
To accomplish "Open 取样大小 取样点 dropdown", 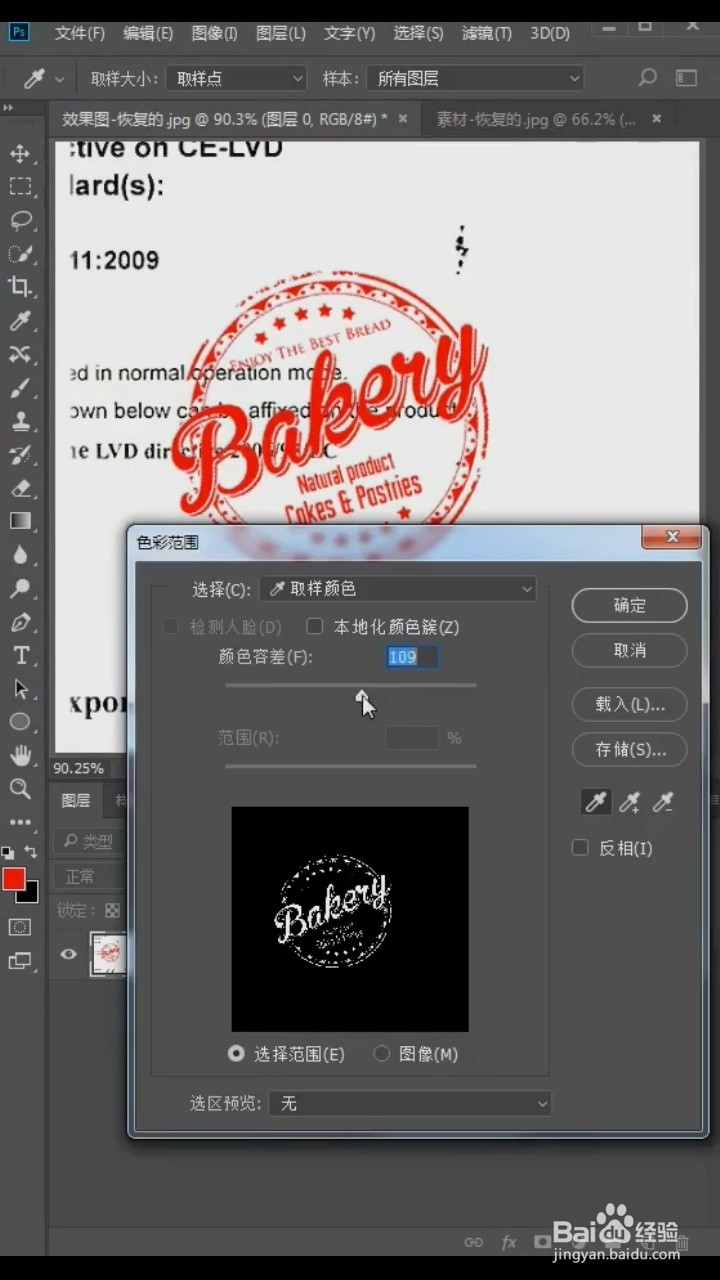I will (x=236, y=78).
